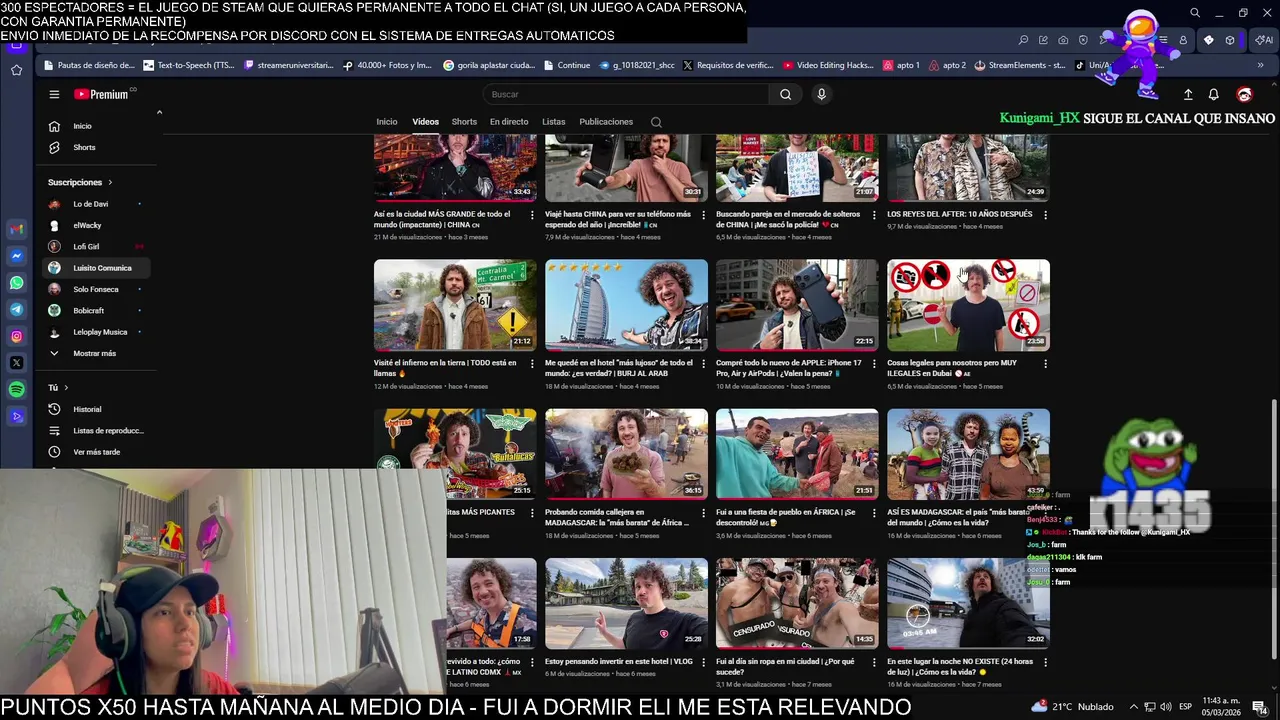This screenshot has width=1280, height=720.
Task: Expand the Suscripciones section chevron
Action: click(110, 182)
